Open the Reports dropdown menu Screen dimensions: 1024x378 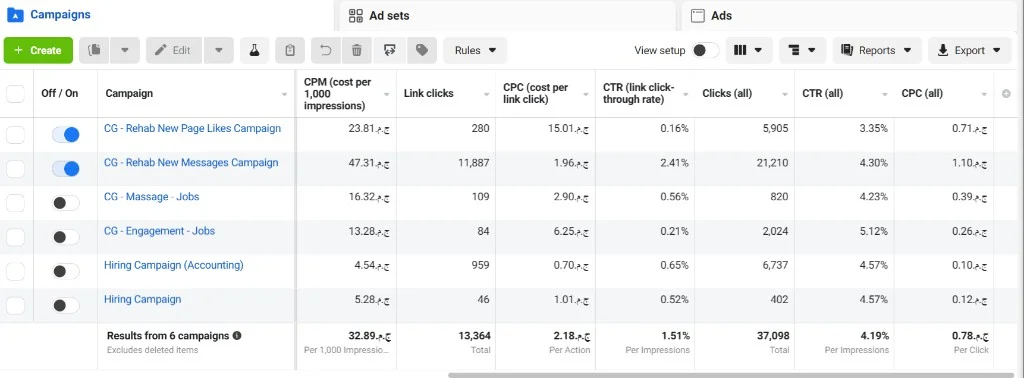tap(876, 50)
